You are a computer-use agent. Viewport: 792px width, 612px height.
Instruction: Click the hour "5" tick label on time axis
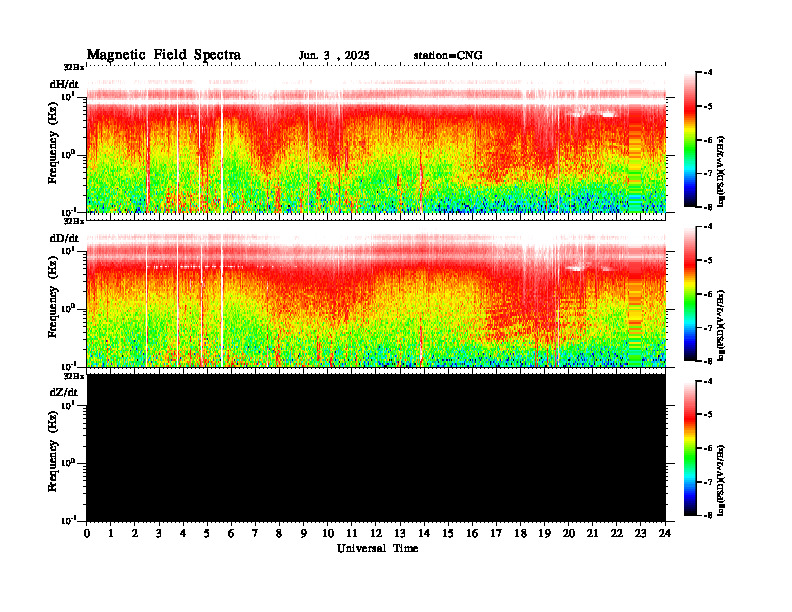coord(207,533)
